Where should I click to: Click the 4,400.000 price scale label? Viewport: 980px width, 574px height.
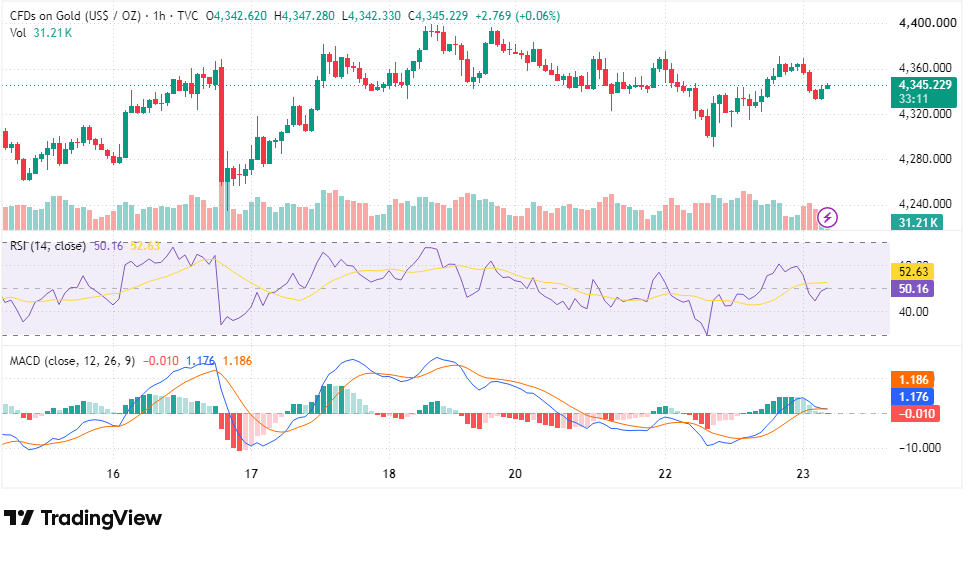point(928,23)
